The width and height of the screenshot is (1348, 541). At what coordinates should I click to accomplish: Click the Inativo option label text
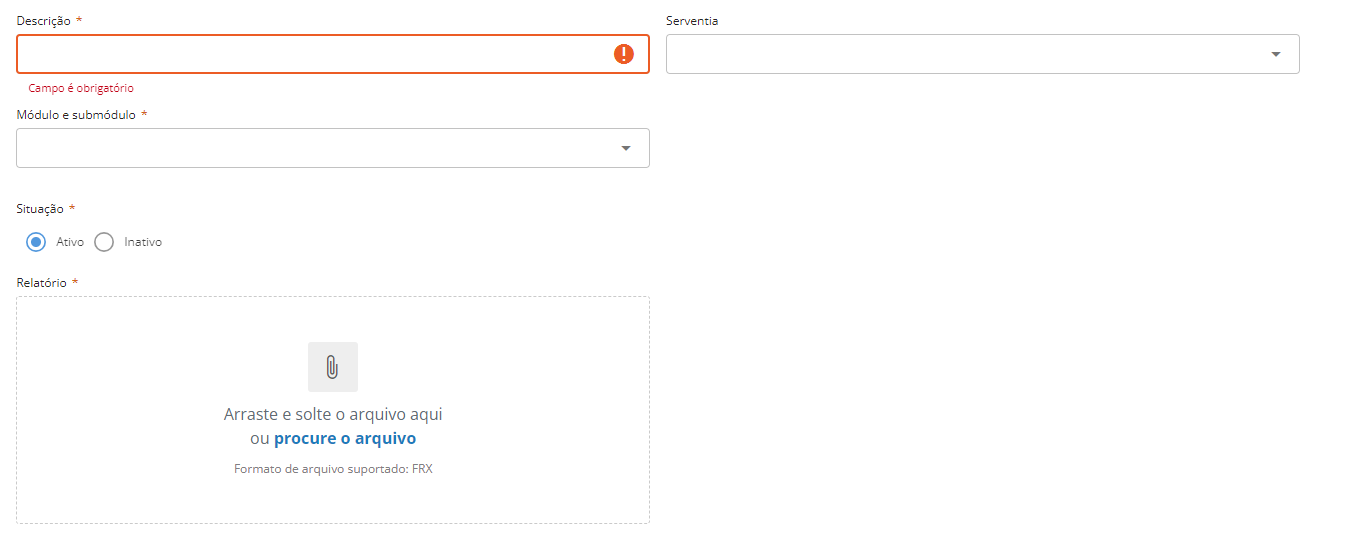[143, 242]
